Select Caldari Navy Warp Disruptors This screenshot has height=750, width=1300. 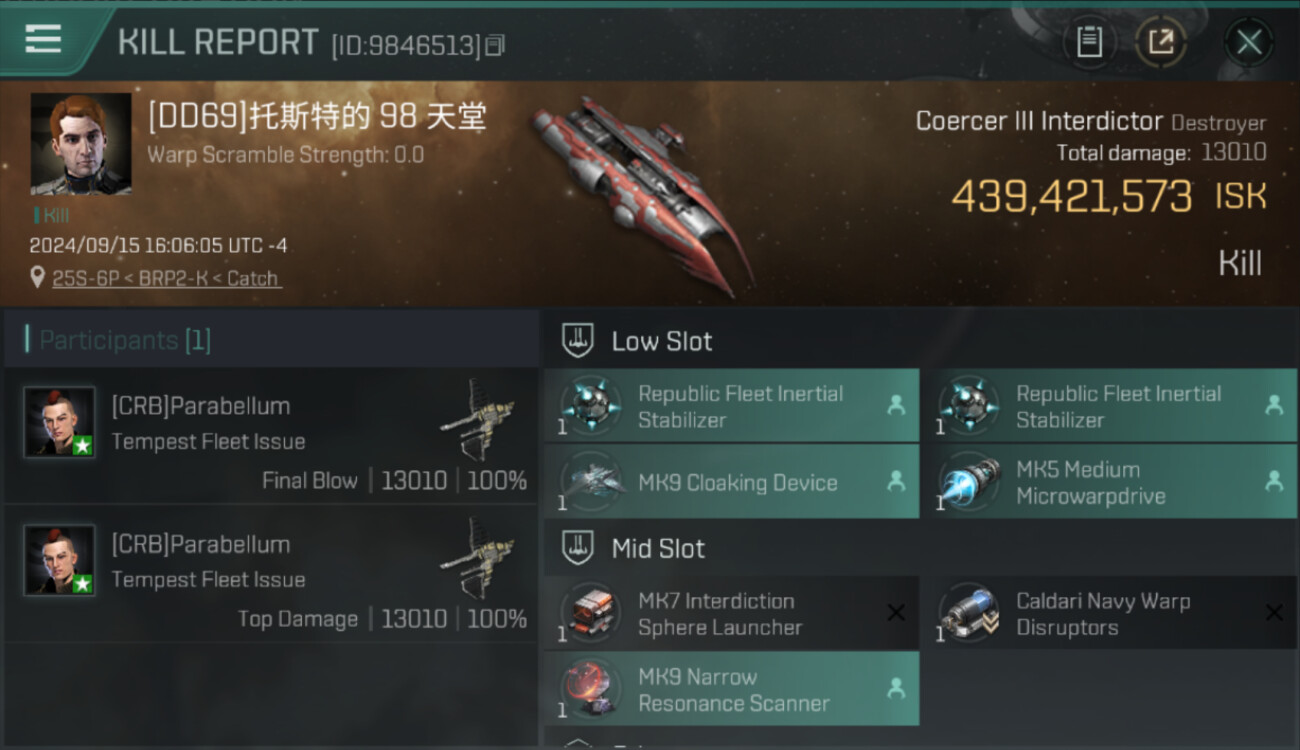1109,613
